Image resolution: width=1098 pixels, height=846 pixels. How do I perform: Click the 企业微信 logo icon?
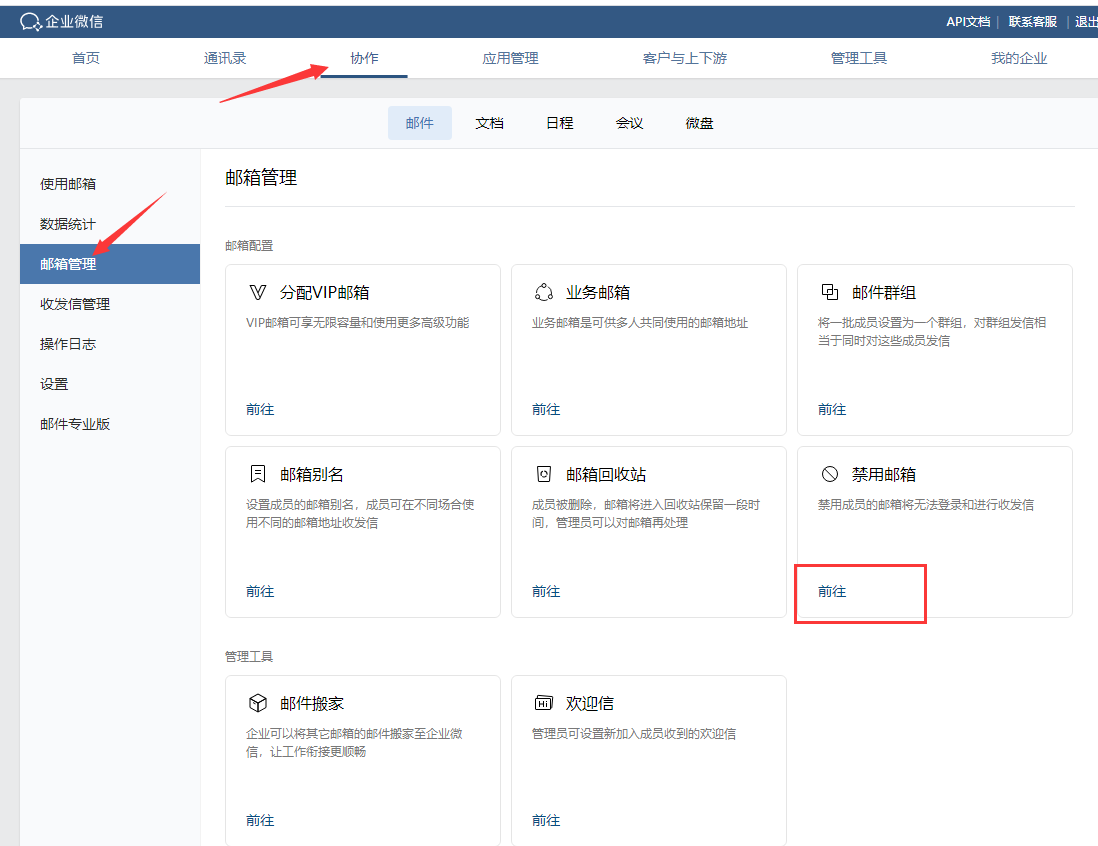pos(31,21)
